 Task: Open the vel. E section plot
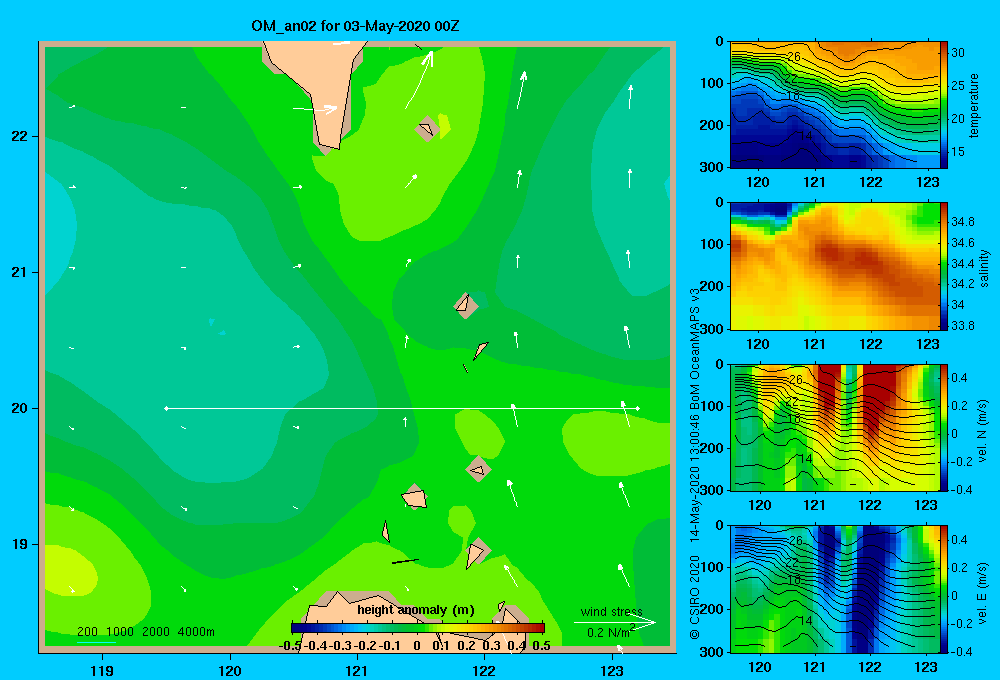tap(835, 589)
